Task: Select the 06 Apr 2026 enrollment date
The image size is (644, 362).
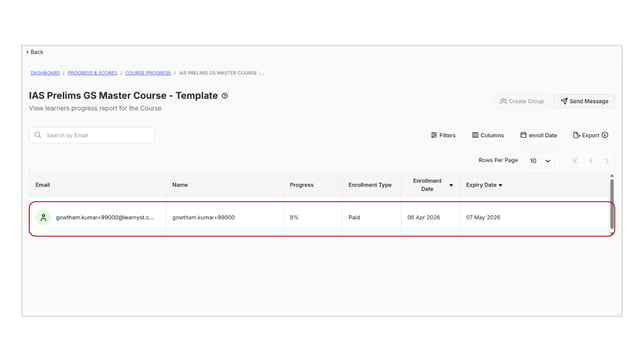Action: click(x=423, y=217)
